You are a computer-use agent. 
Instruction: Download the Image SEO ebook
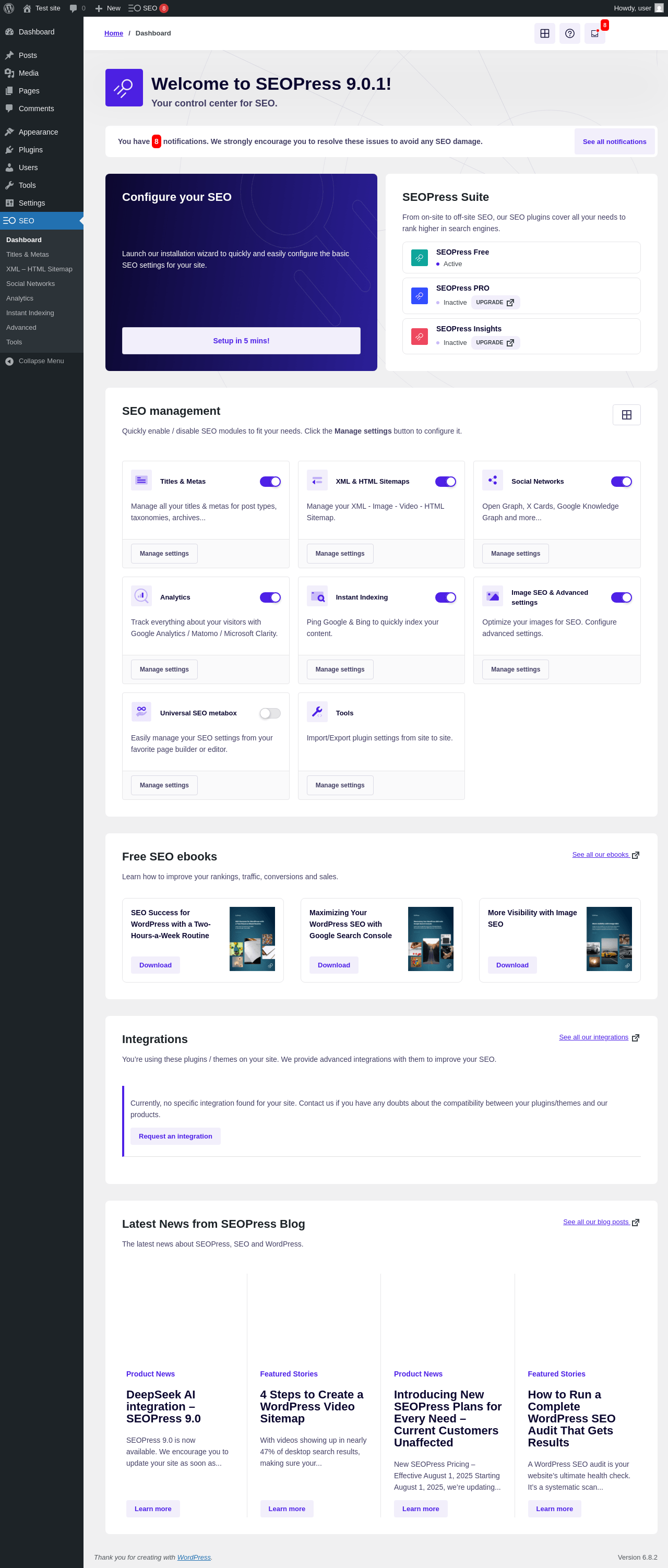(512, 965)
